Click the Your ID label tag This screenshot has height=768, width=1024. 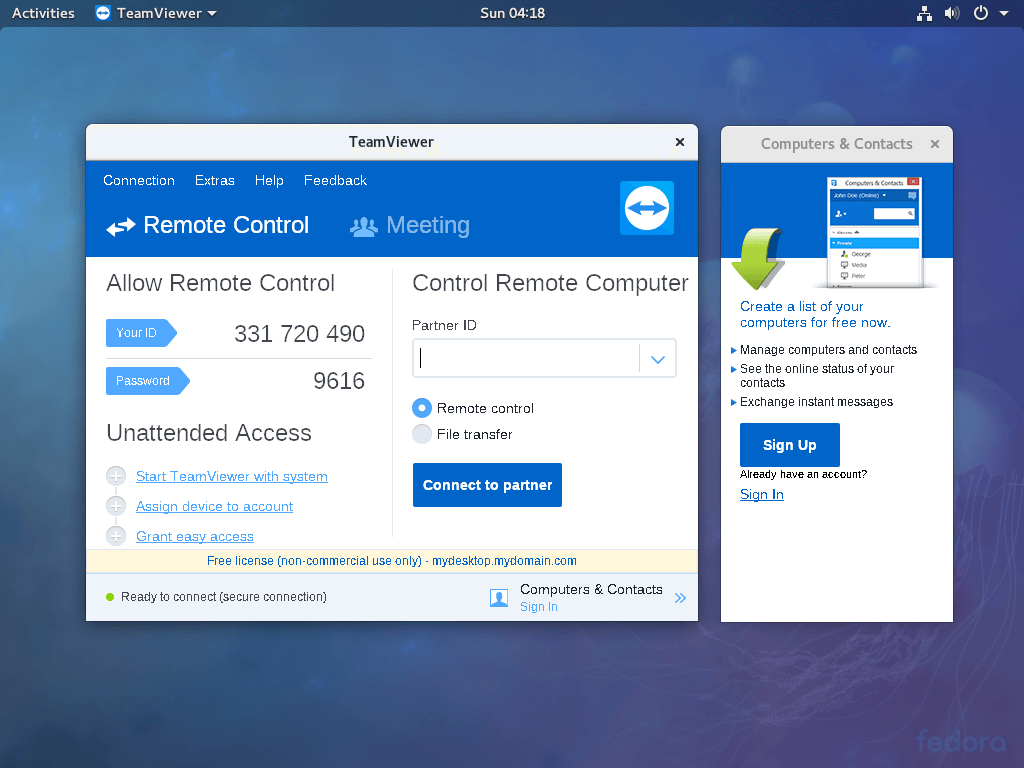pyautogui.click(x=141, y=333)
